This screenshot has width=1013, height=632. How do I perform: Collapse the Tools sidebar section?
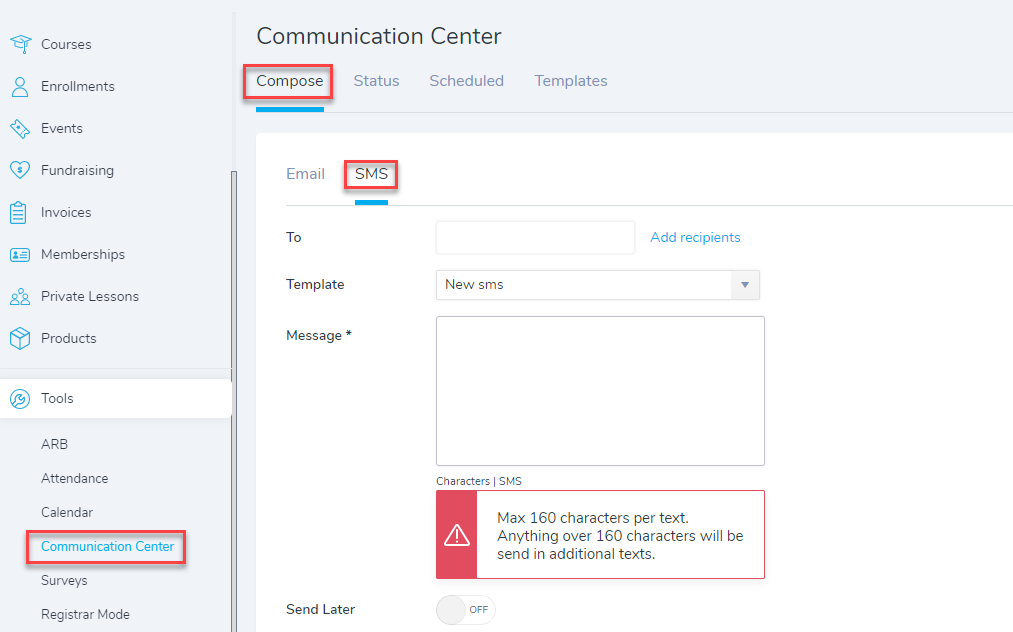coord(116,399)
